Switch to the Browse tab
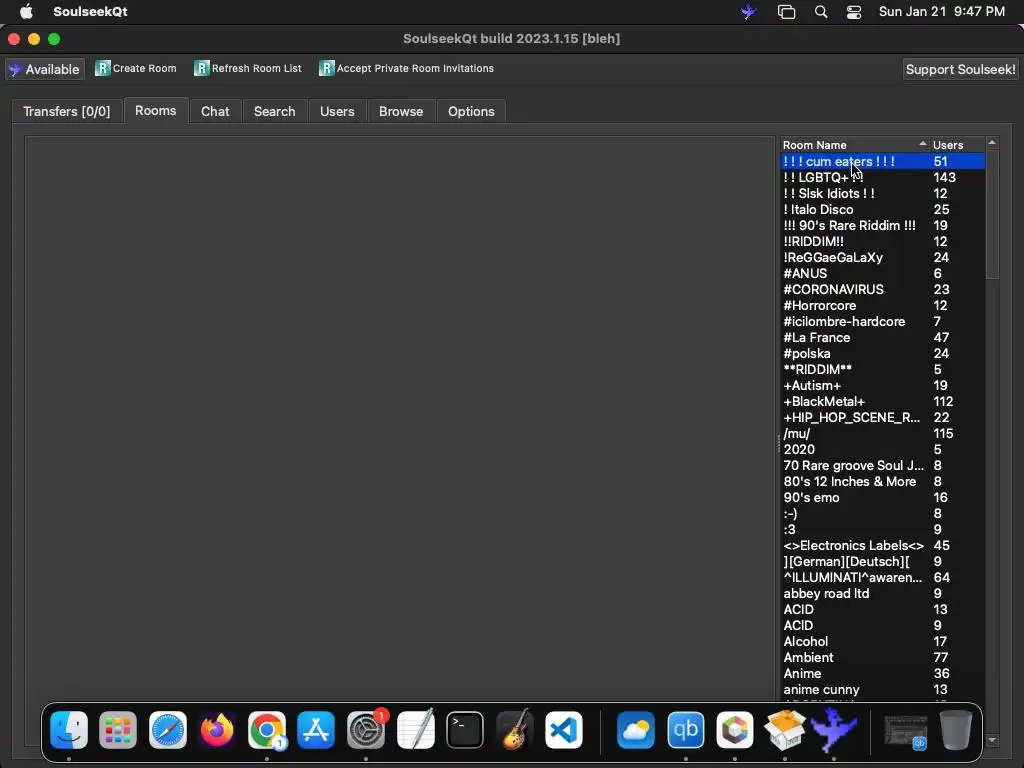This screenshot has width=1024, height=768. (401, 112)
